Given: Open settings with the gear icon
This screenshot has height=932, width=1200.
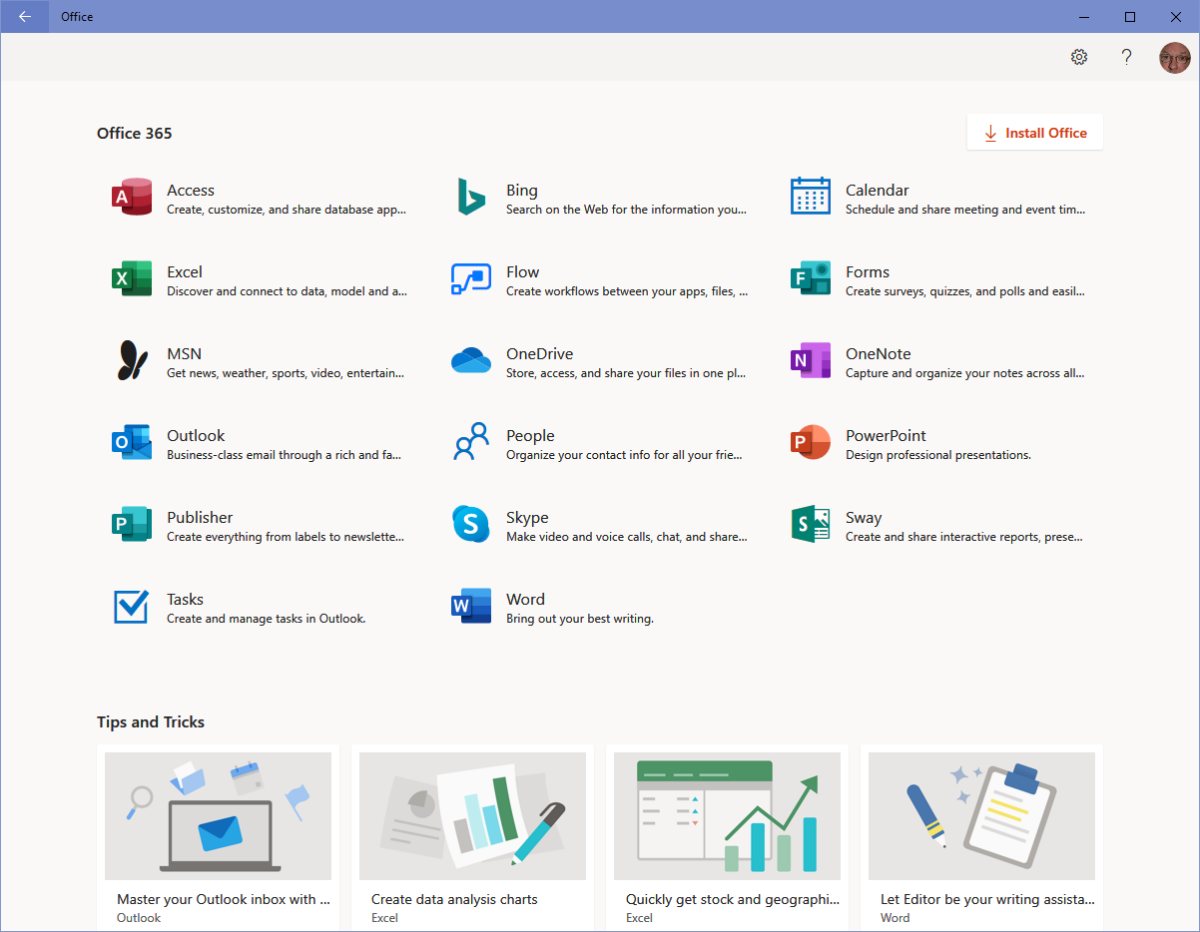Looking at the screenshot, I should [x=1079, y=57].
